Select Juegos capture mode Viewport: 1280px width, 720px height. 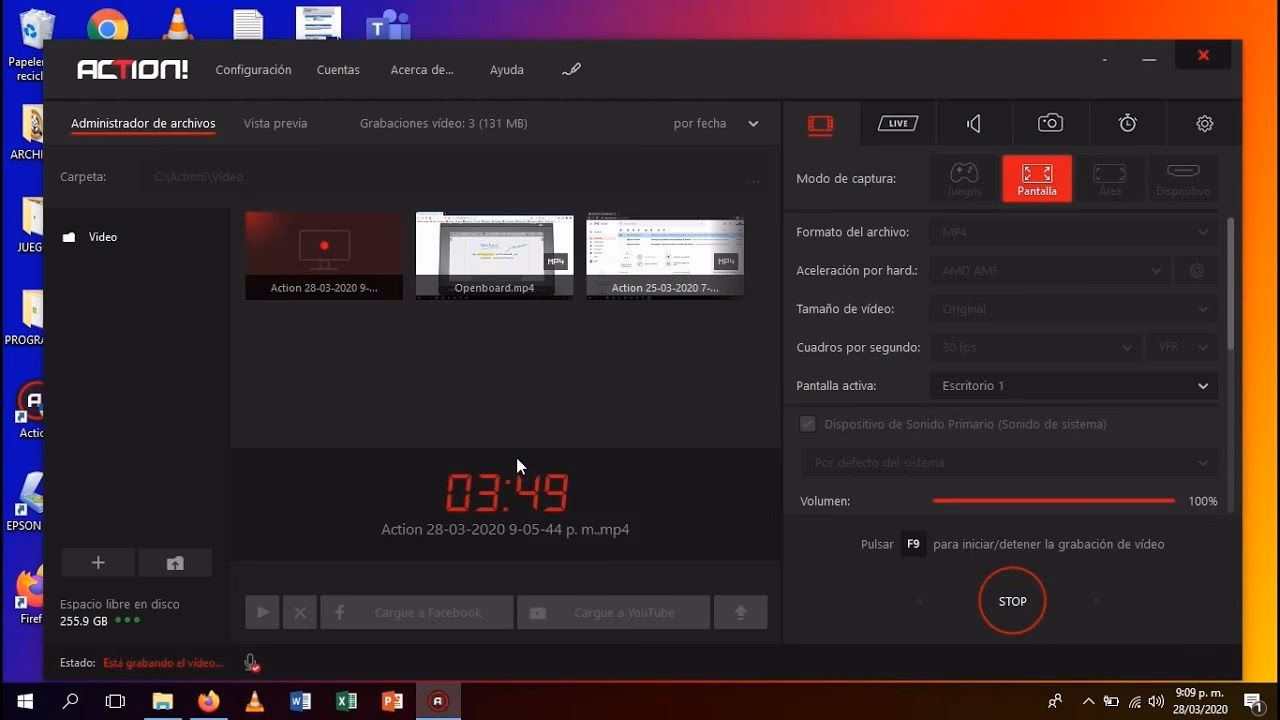pyautogui.click(x=964, y=179)
